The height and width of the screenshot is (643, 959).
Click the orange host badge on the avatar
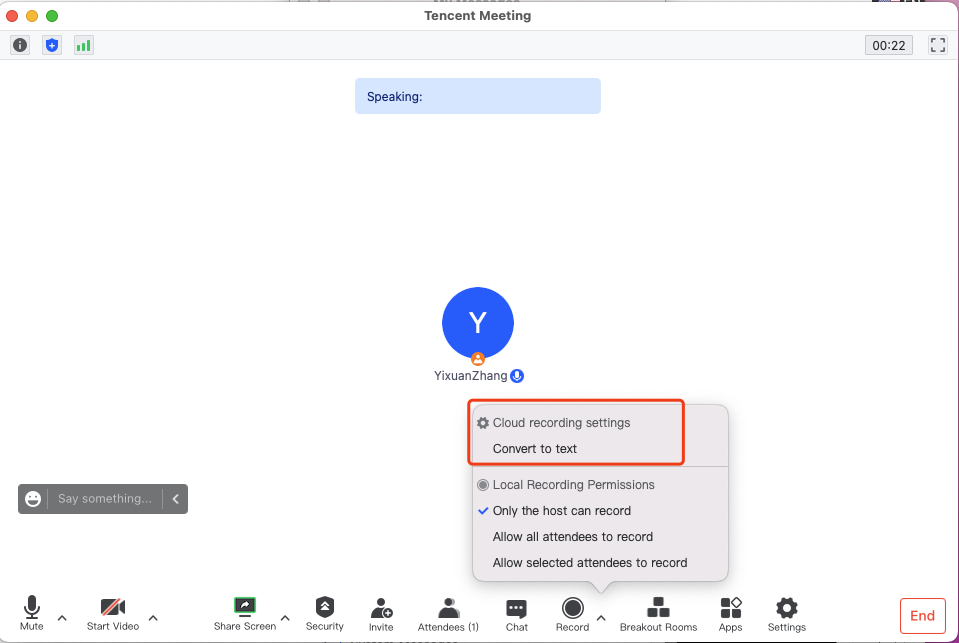pyautogui.click(x=478, y=359)
